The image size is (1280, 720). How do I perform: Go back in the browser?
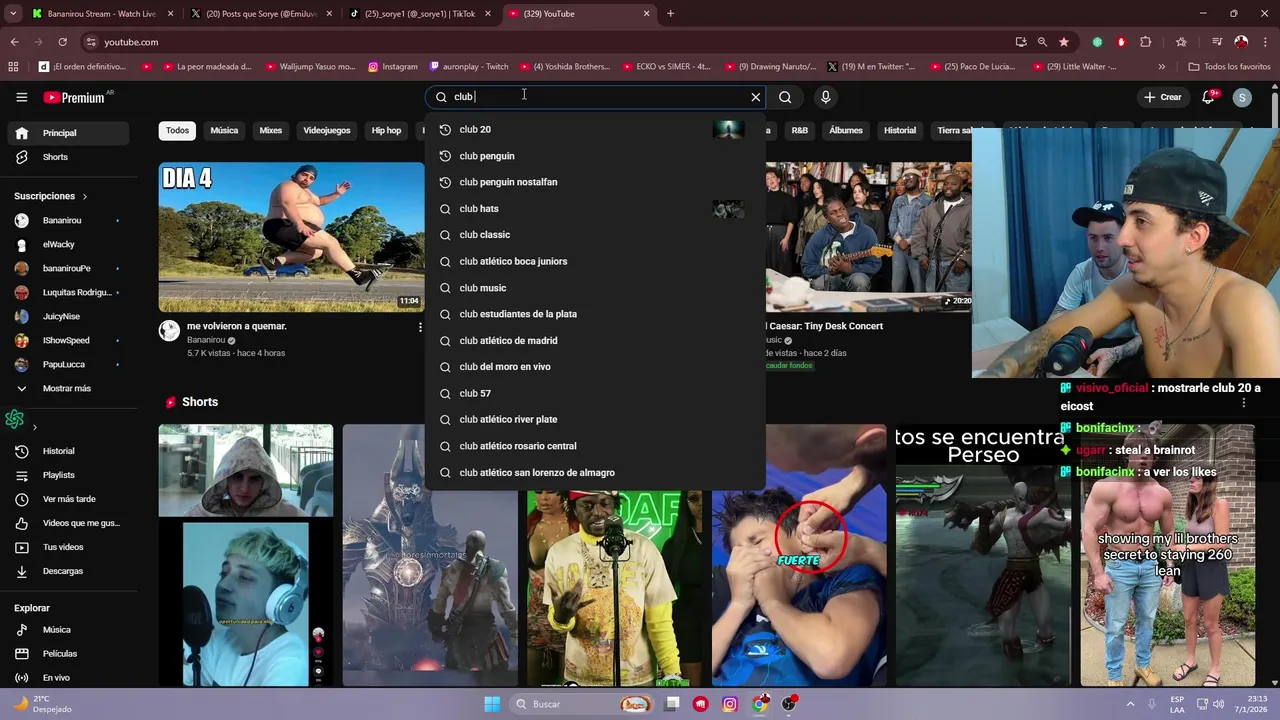coord(14,42)
